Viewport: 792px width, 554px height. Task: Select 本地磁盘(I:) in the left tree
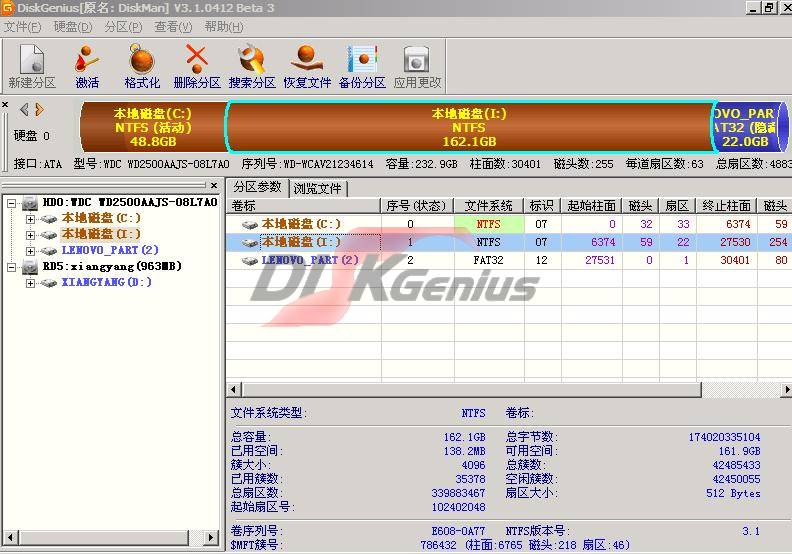coord(101,234)
